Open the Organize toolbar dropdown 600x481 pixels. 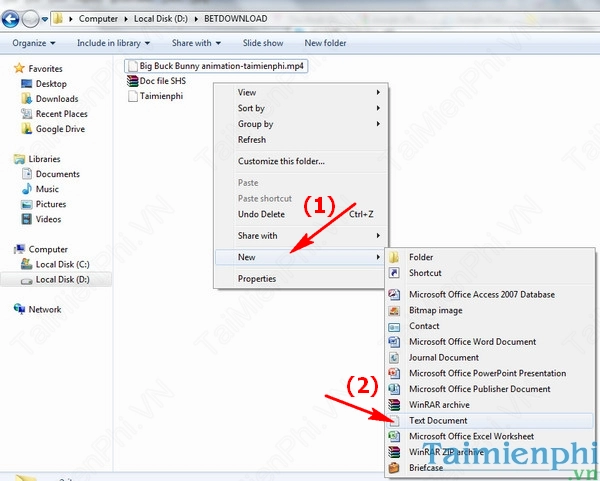click(34, 43)
